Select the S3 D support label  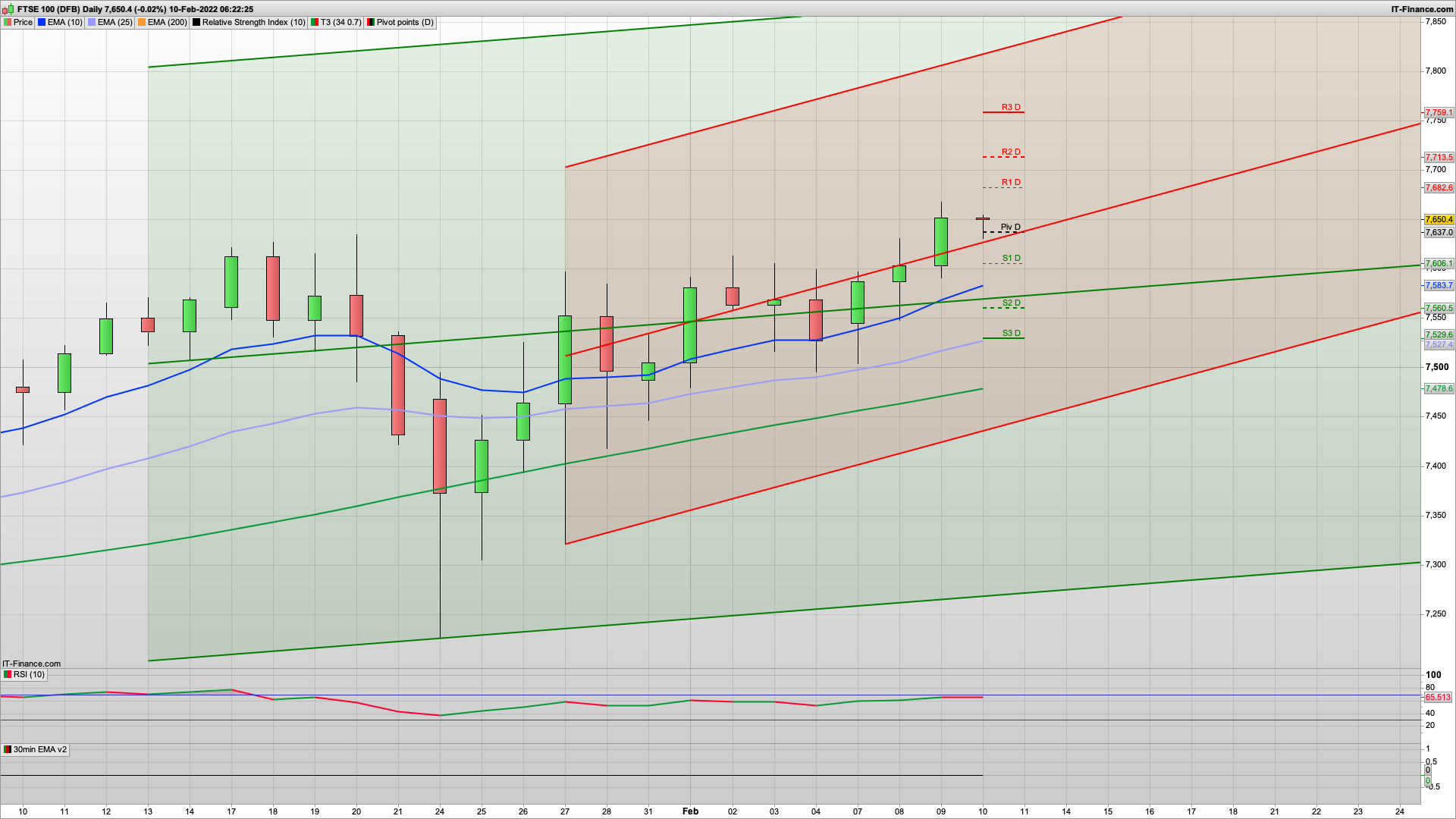click(1012, 333)
